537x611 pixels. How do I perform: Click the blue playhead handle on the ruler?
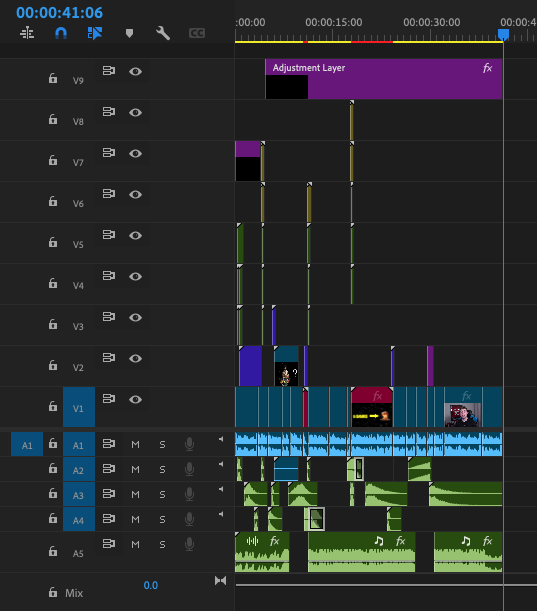(503, 35)
